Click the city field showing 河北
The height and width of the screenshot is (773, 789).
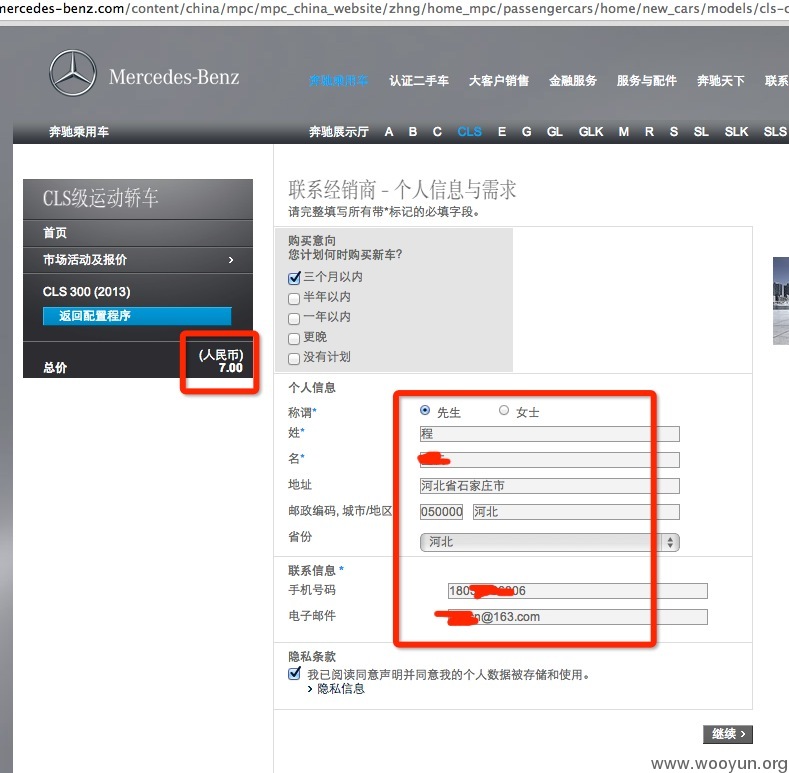coord(576,512)
